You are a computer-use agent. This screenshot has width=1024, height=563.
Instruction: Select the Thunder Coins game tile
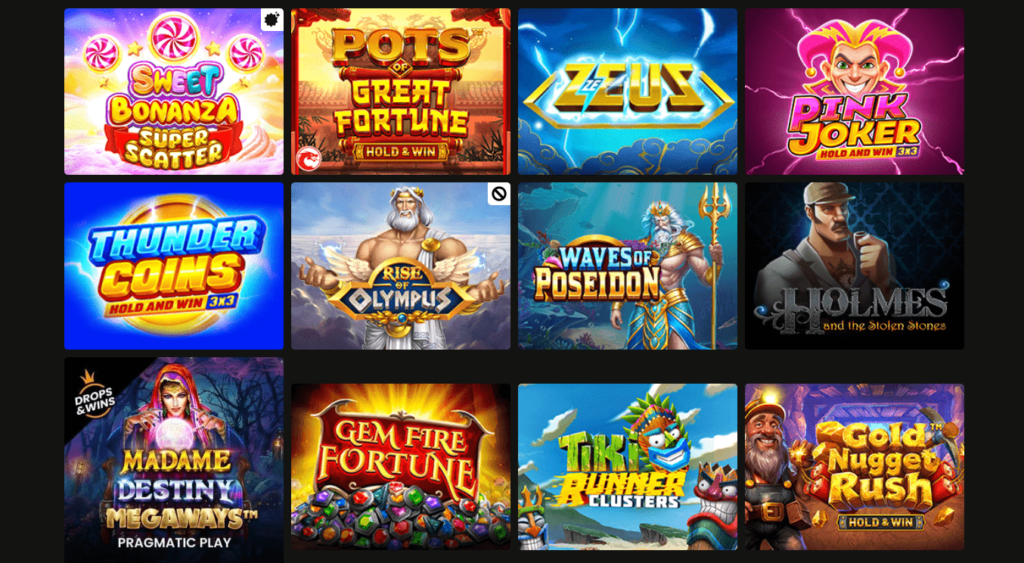174,266
